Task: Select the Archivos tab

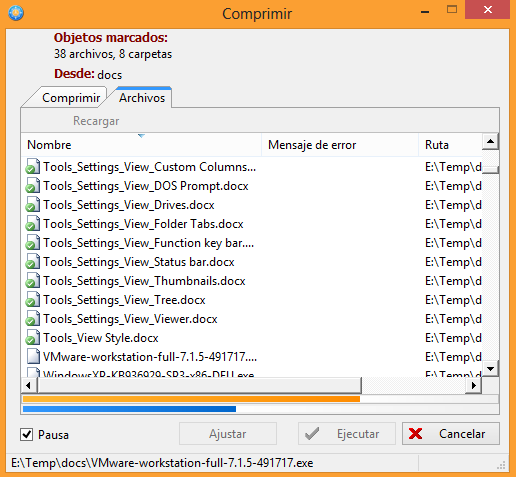Action: click(x=142, y=98)
